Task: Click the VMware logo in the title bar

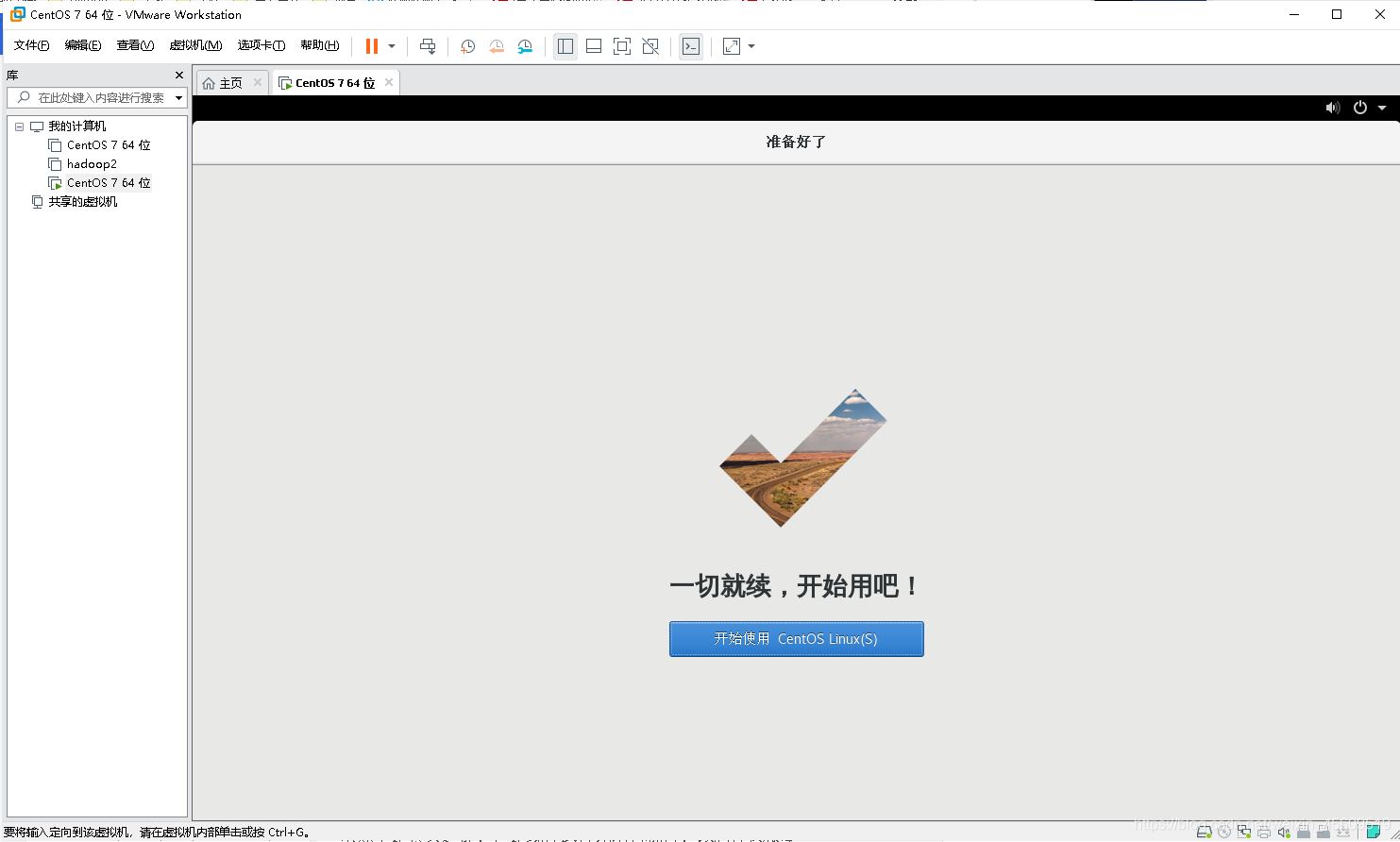Action: click(17, 14)
